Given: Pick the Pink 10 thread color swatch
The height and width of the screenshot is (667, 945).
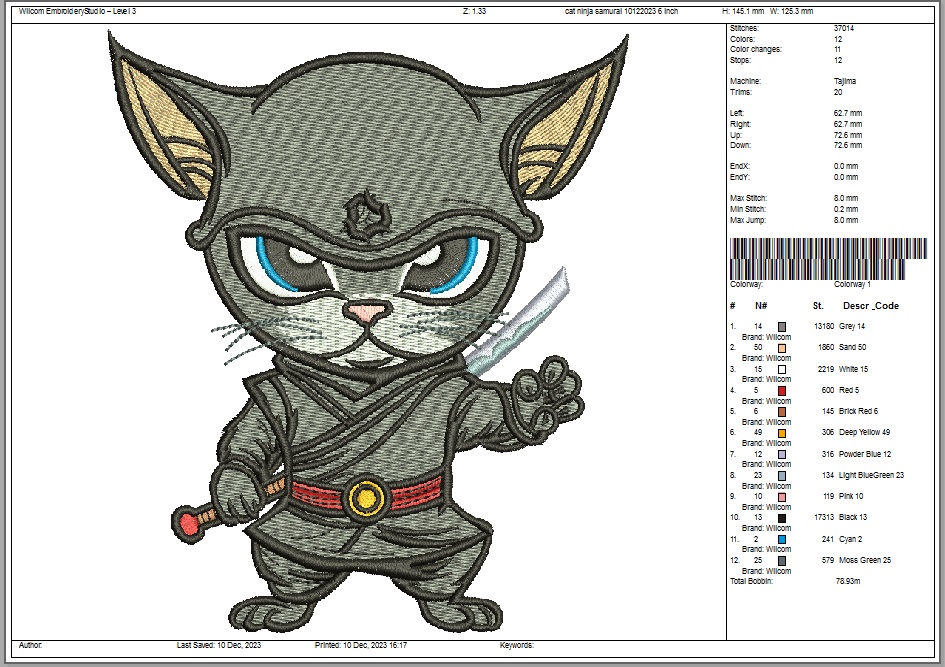Looking at the screenshot, I should pyautogui.click(x=782, y=497).
